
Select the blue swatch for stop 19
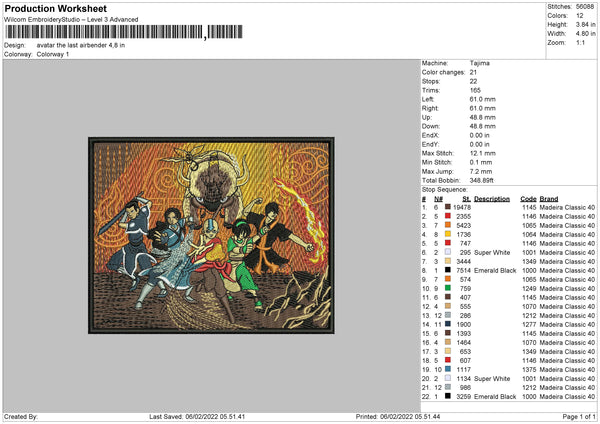pos(448,369)
